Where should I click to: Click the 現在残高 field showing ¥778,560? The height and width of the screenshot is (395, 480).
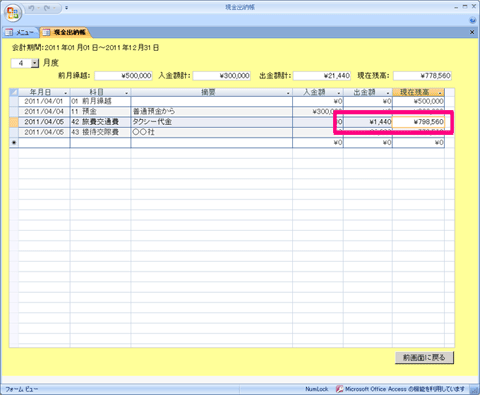[x=422, y=76]
